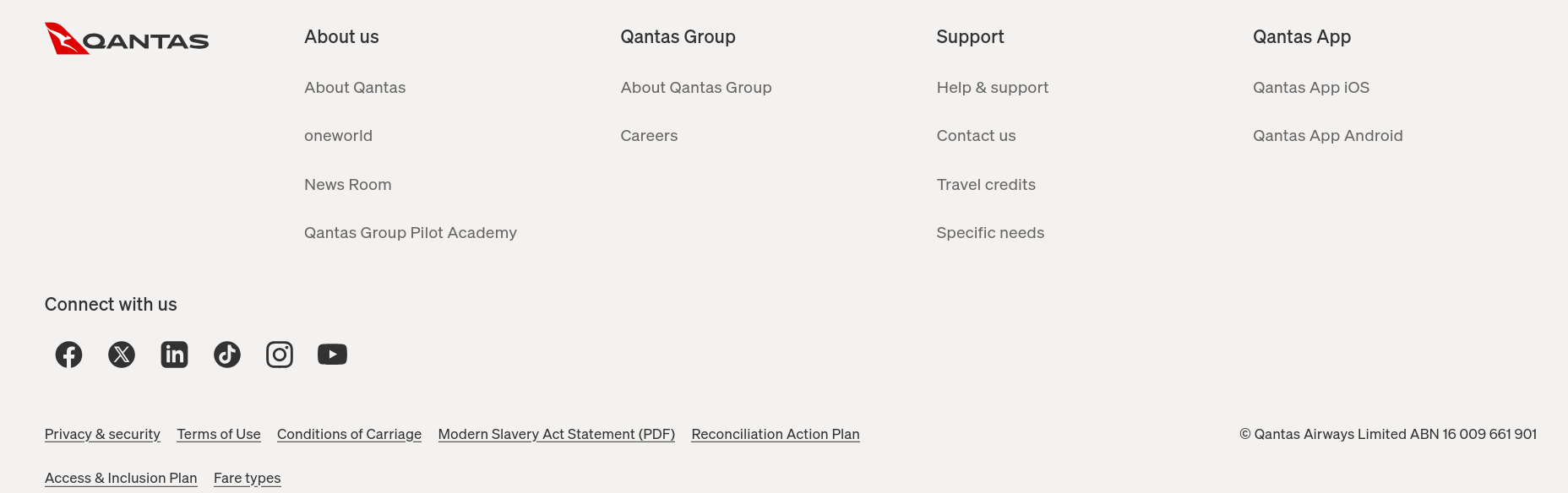Read the Privacy & security policy

pos(102,434)
